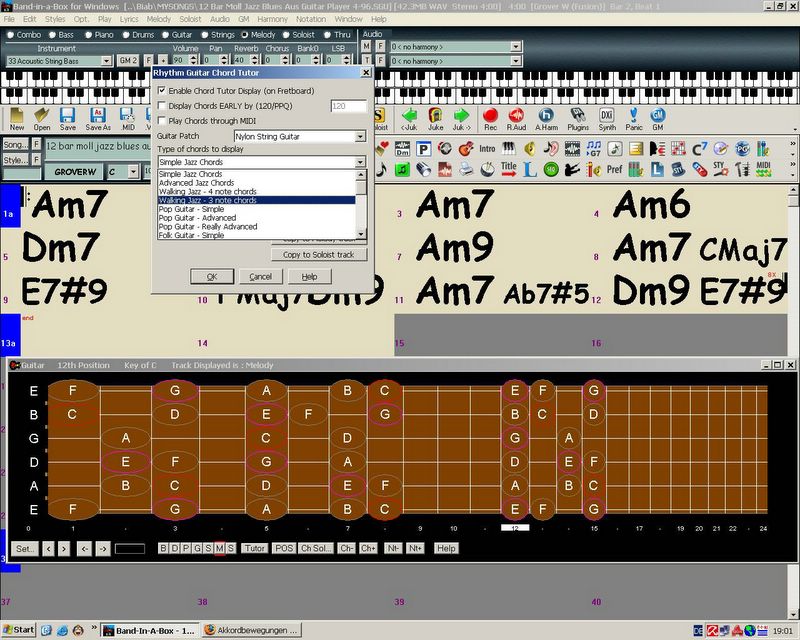Open the lower no harmony dropdown
The width and height of the screenshot is (800, 640).
(516, 61)
